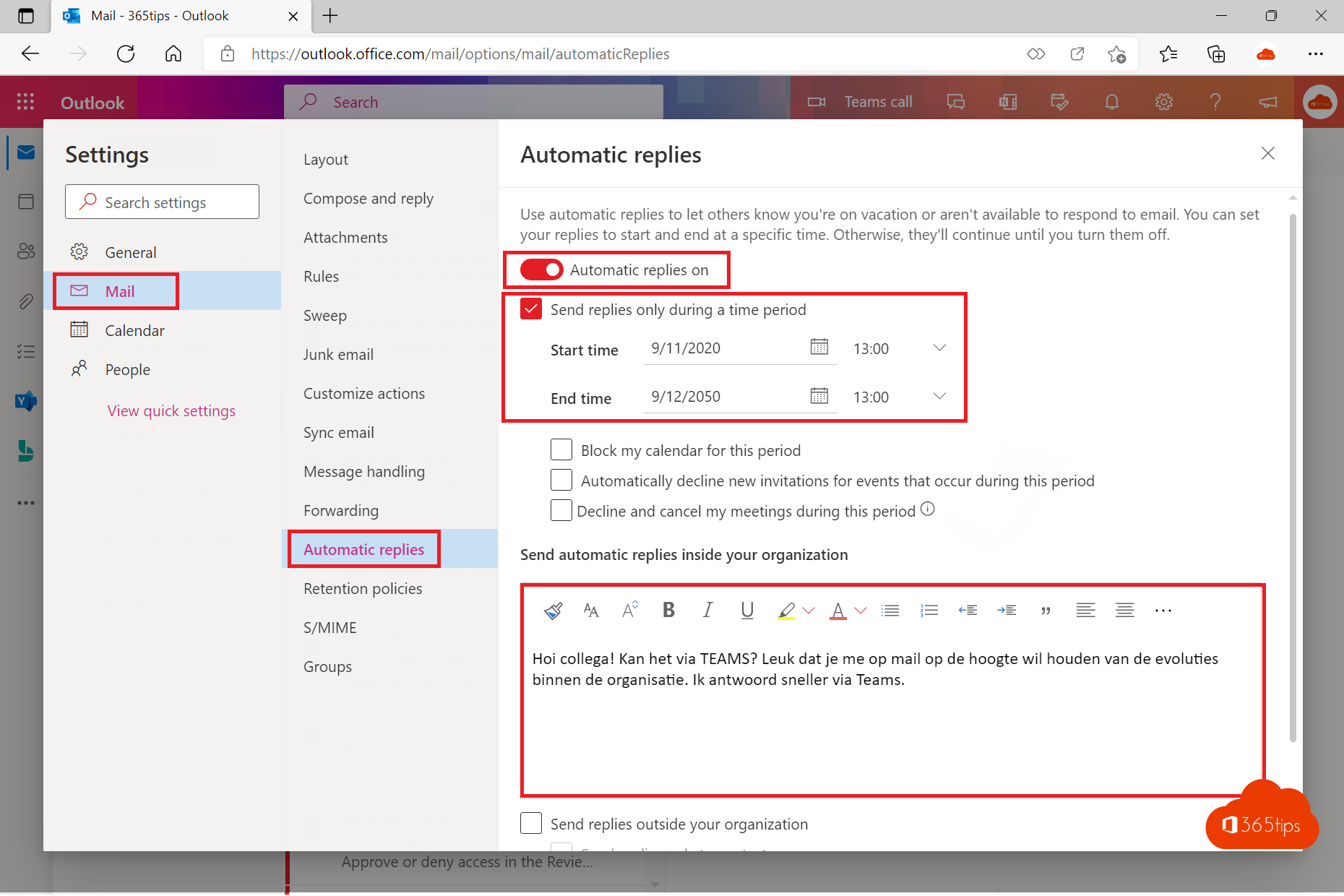Decrease indent in reply editor
Viewport: 1344px width, 896px height.
968,611
